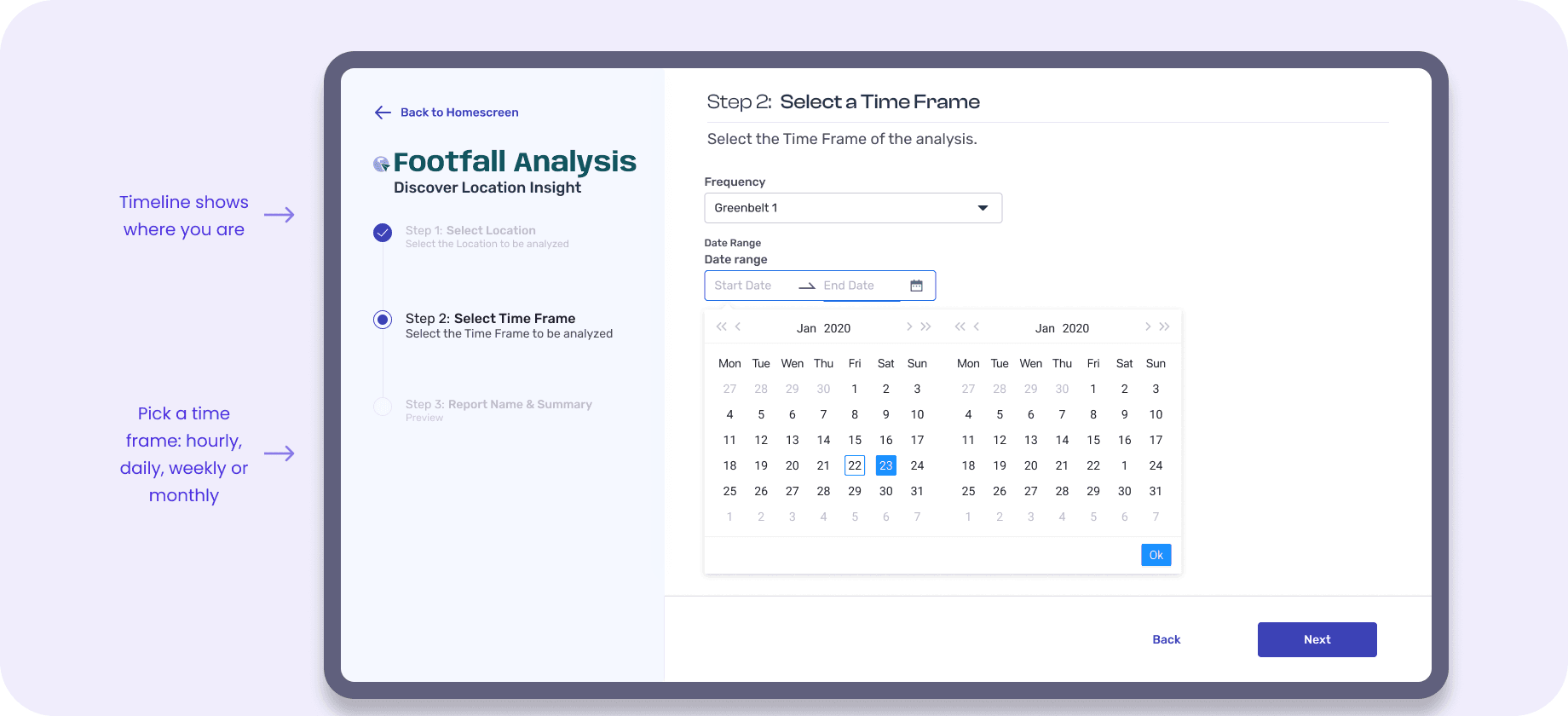Open the Frequency dropdown showing Greenbelt 1
The height and width of the screenshot is (716, 1568).
pos(853,208)
